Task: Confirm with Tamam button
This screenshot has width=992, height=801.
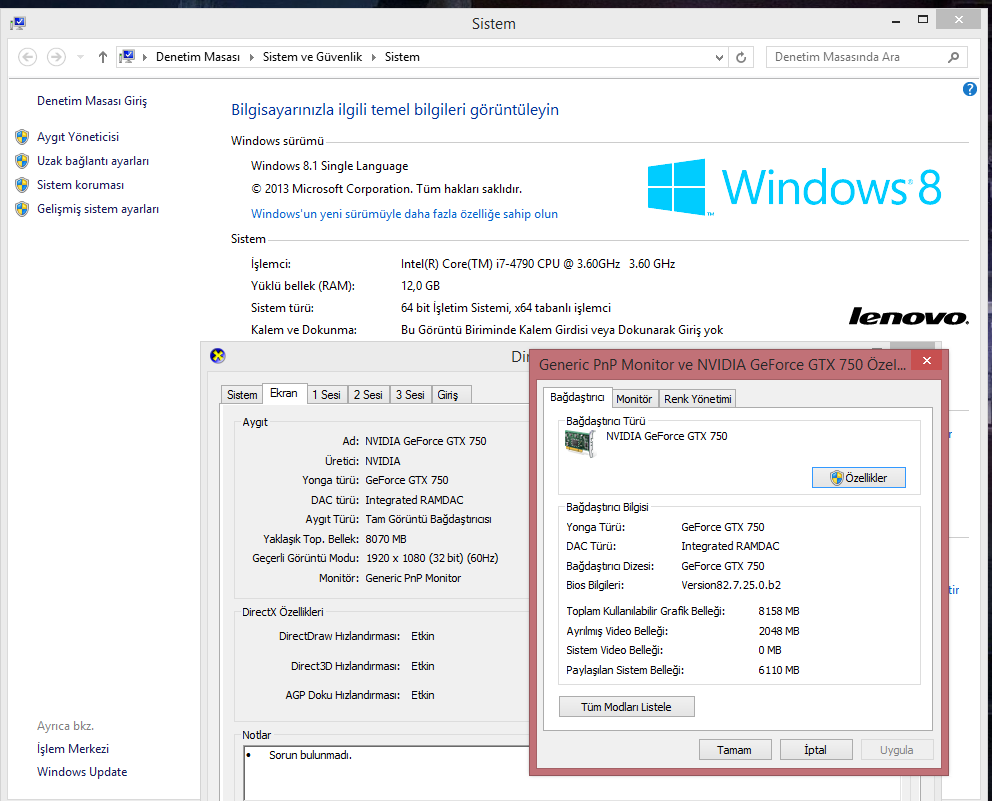Action: click(735, 750)
